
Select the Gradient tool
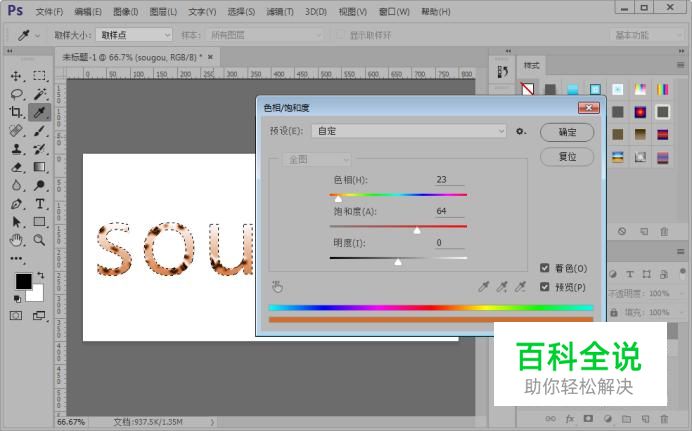pyautogui.click(x=39, y=167)
